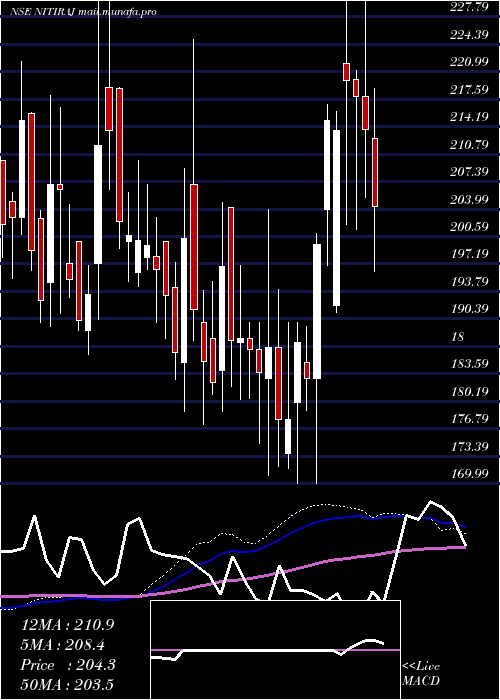Screen dimensions: 500x700
Task: Click the 173.39 price axis label
Action: (x=470, y=446)
